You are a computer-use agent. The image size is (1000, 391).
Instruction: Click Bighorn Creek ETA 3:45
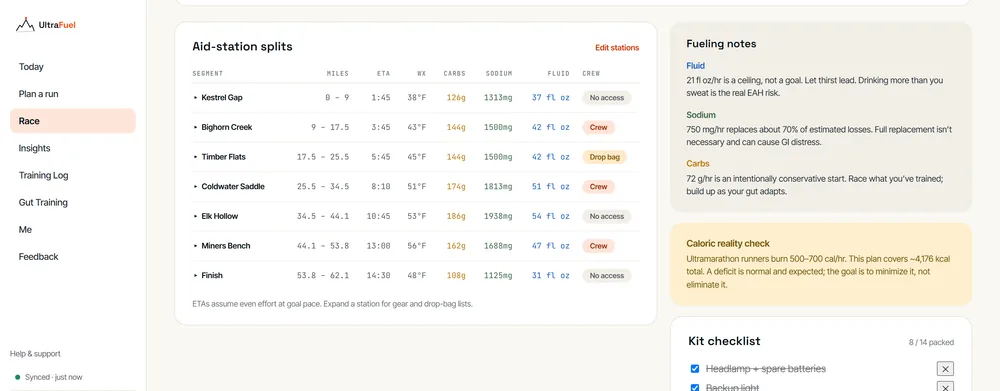coord(381,127)
